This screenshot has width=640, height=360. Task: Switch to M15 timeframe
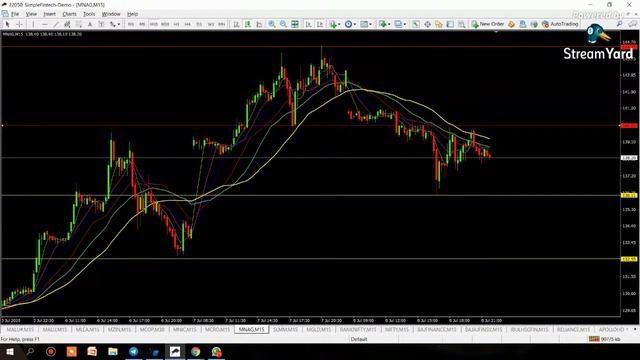153,24
